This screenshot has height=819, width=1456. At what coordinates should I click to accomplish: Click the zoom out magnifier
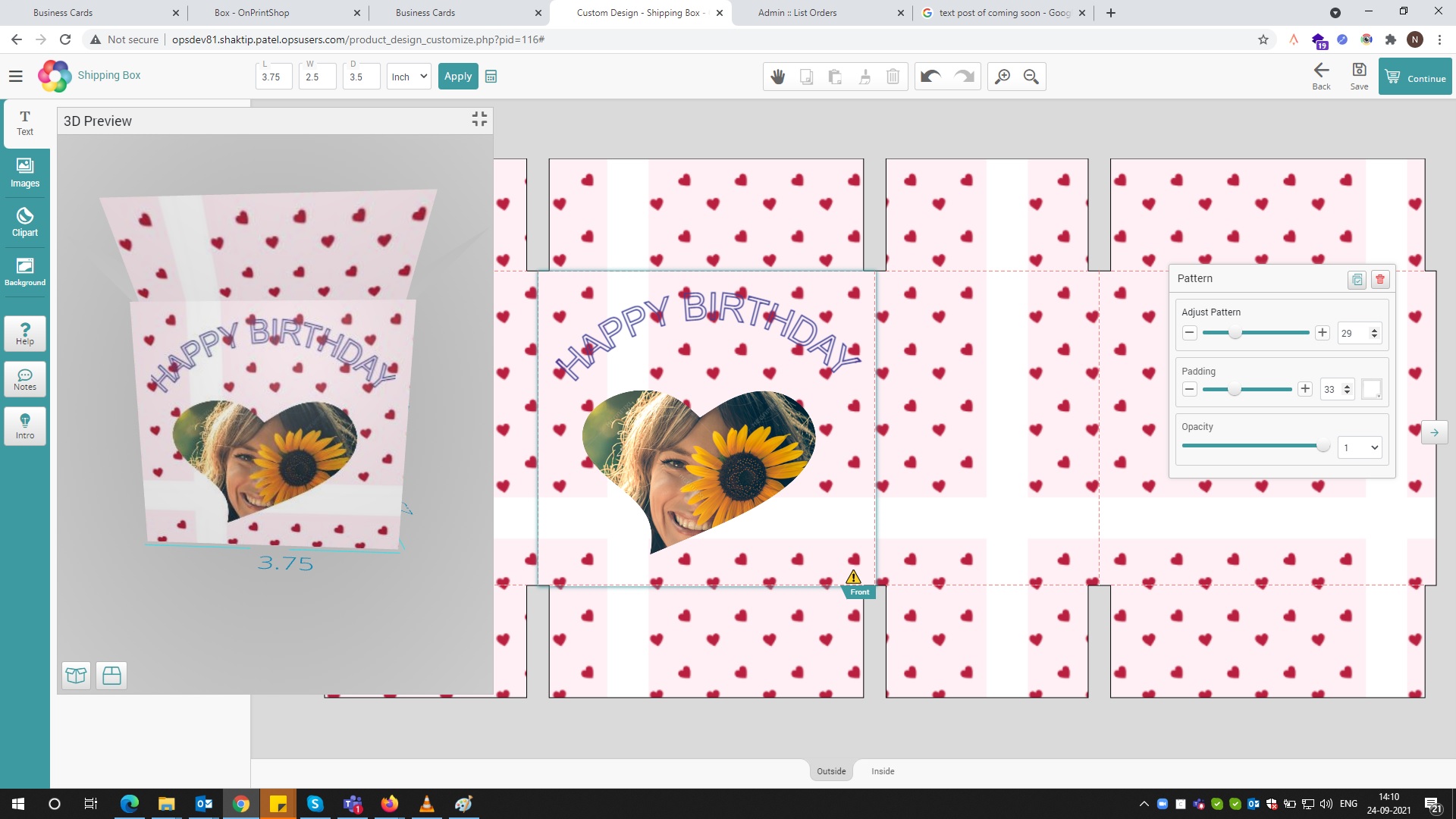tap(1031, 77)
